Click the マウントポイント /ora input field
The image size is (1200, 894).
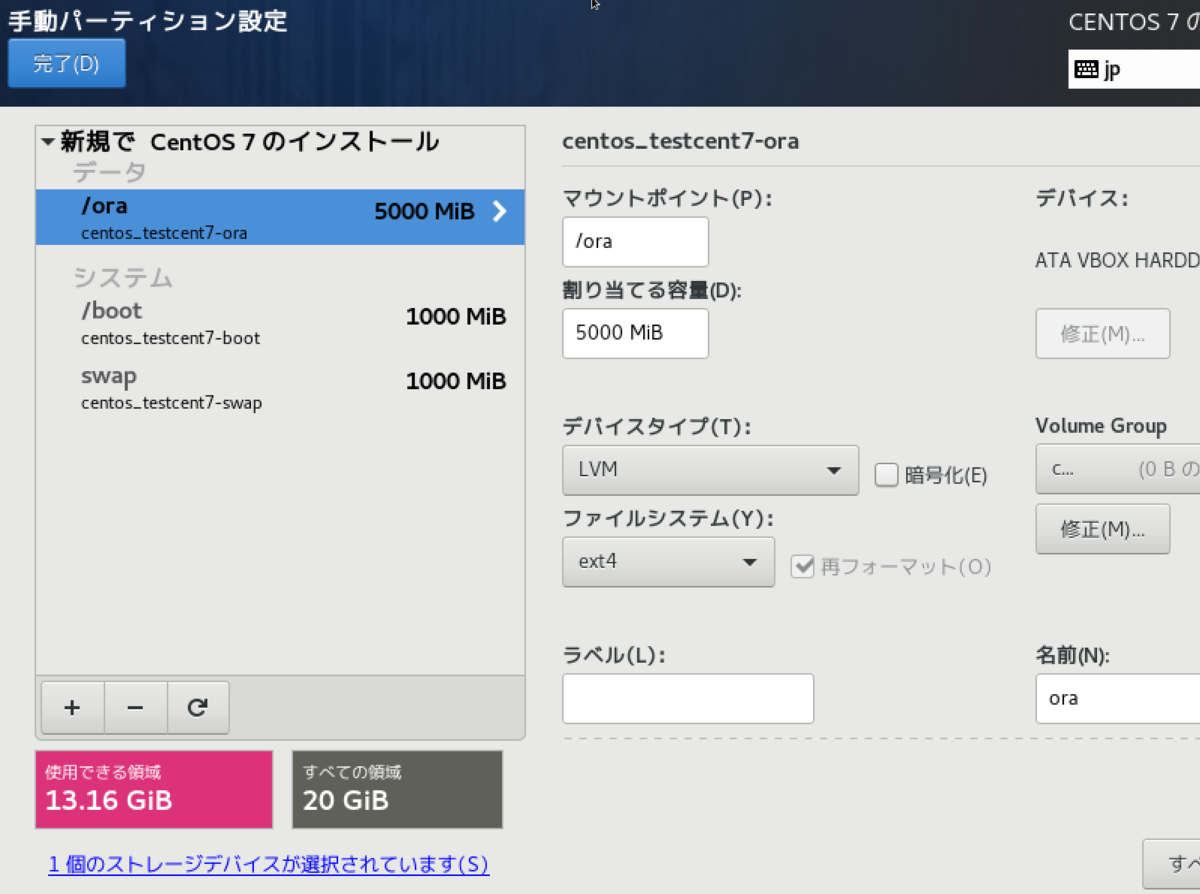pyautogui.click(x=635, y=242)
